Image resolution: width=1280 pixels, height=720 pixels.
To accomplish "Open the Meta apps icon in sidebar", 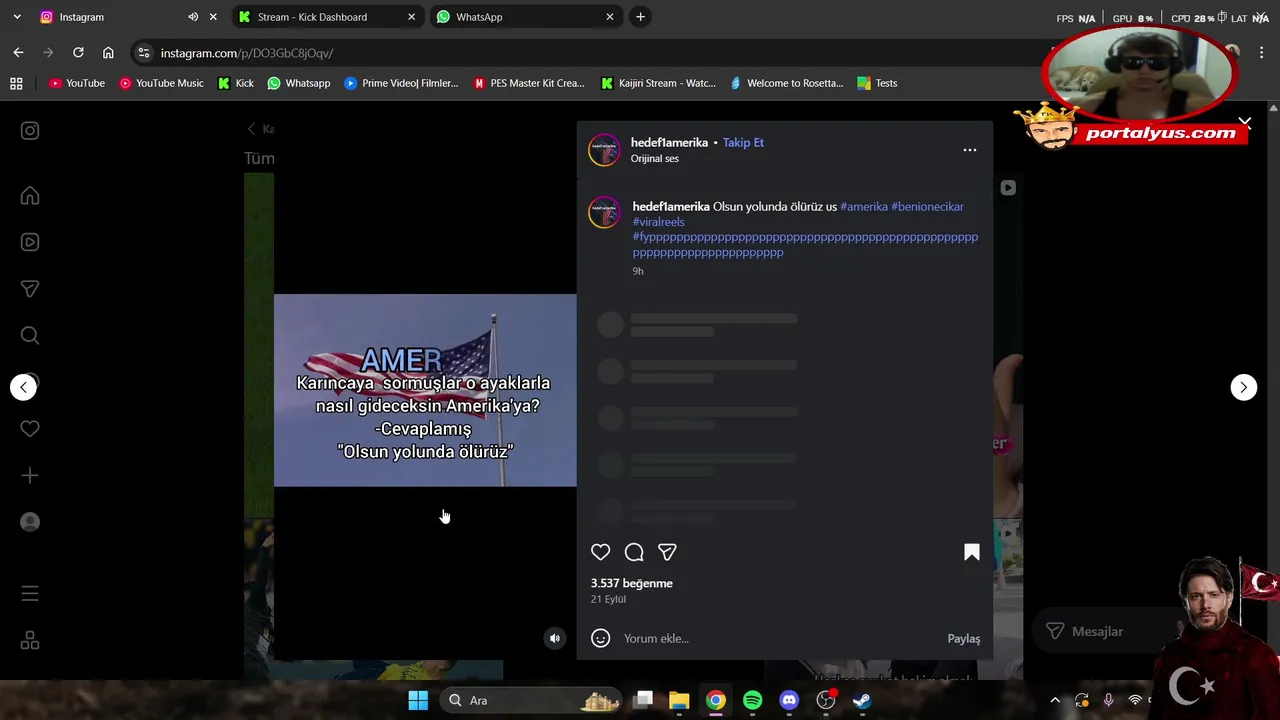I will 30,641.
